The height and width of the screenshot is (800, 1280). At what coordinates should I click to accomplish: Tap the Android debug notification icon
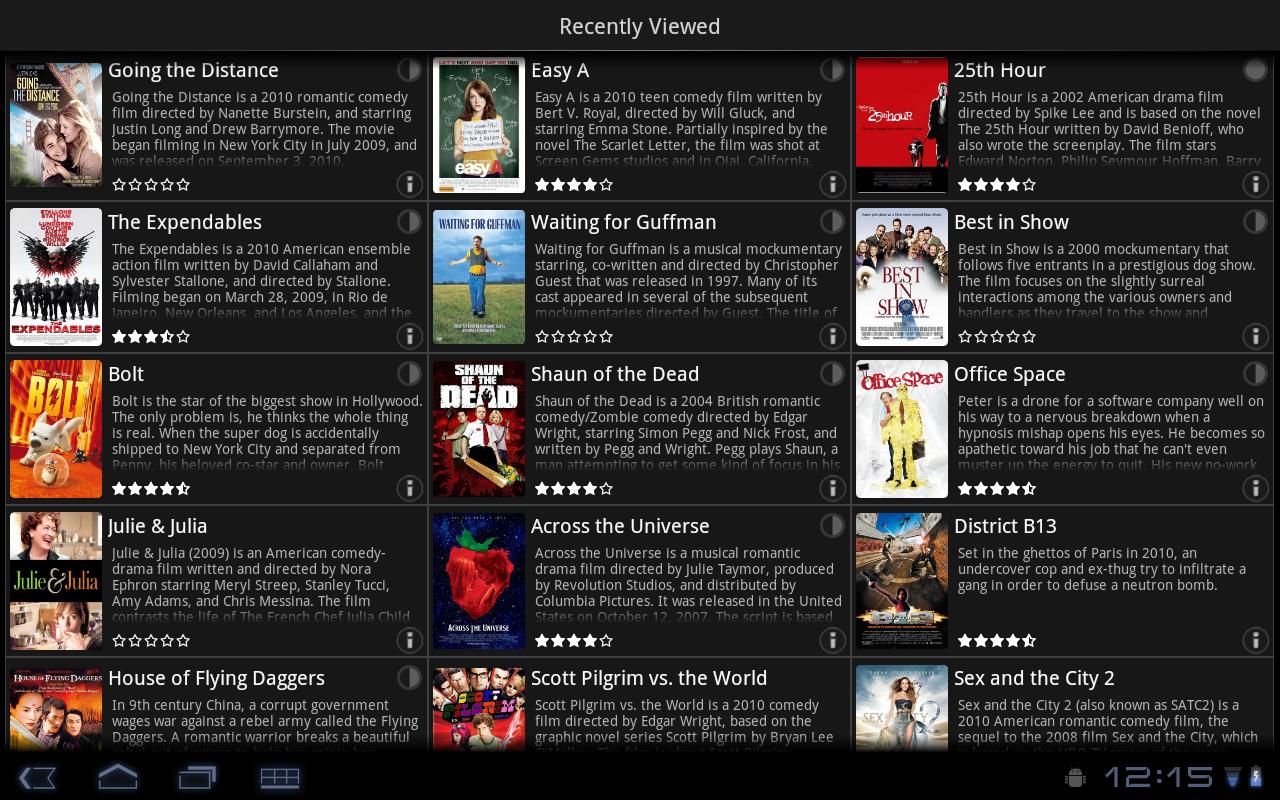click(x=1076, y=777)
